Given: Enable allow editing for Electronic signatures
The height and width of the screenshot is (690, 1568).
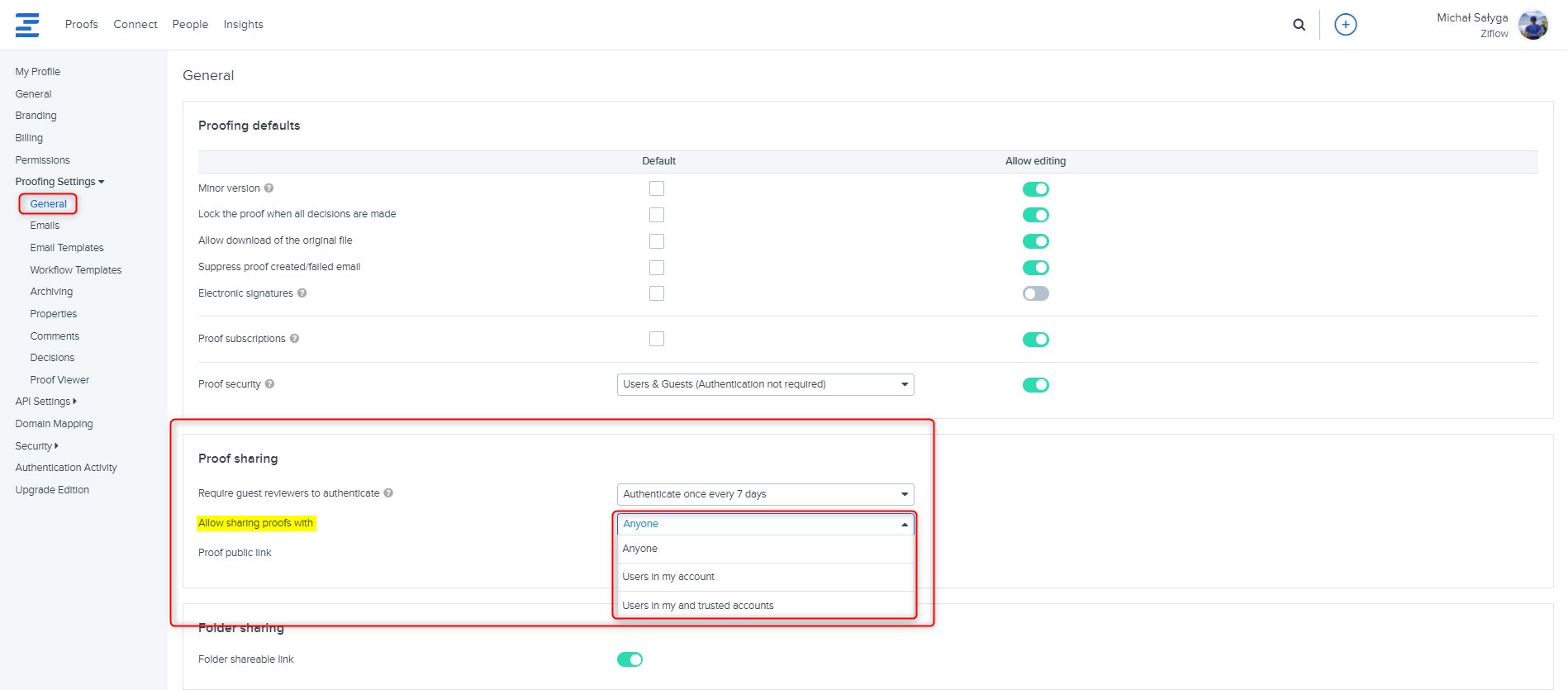Looking at the screenshot, I should (x=1035, y=293).
